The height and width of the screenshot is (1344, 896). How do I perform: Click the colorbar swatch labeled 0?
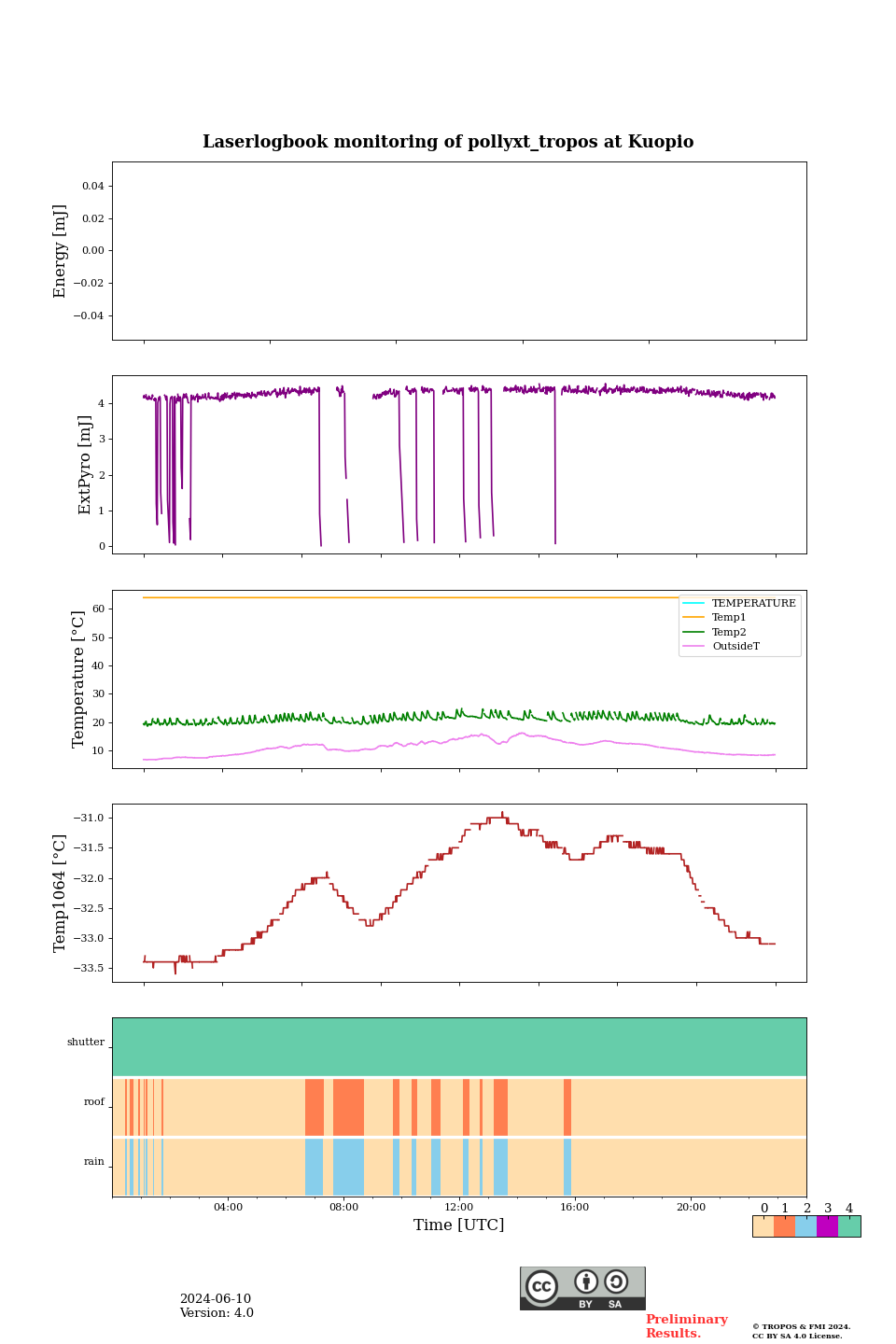[763, 1226]
